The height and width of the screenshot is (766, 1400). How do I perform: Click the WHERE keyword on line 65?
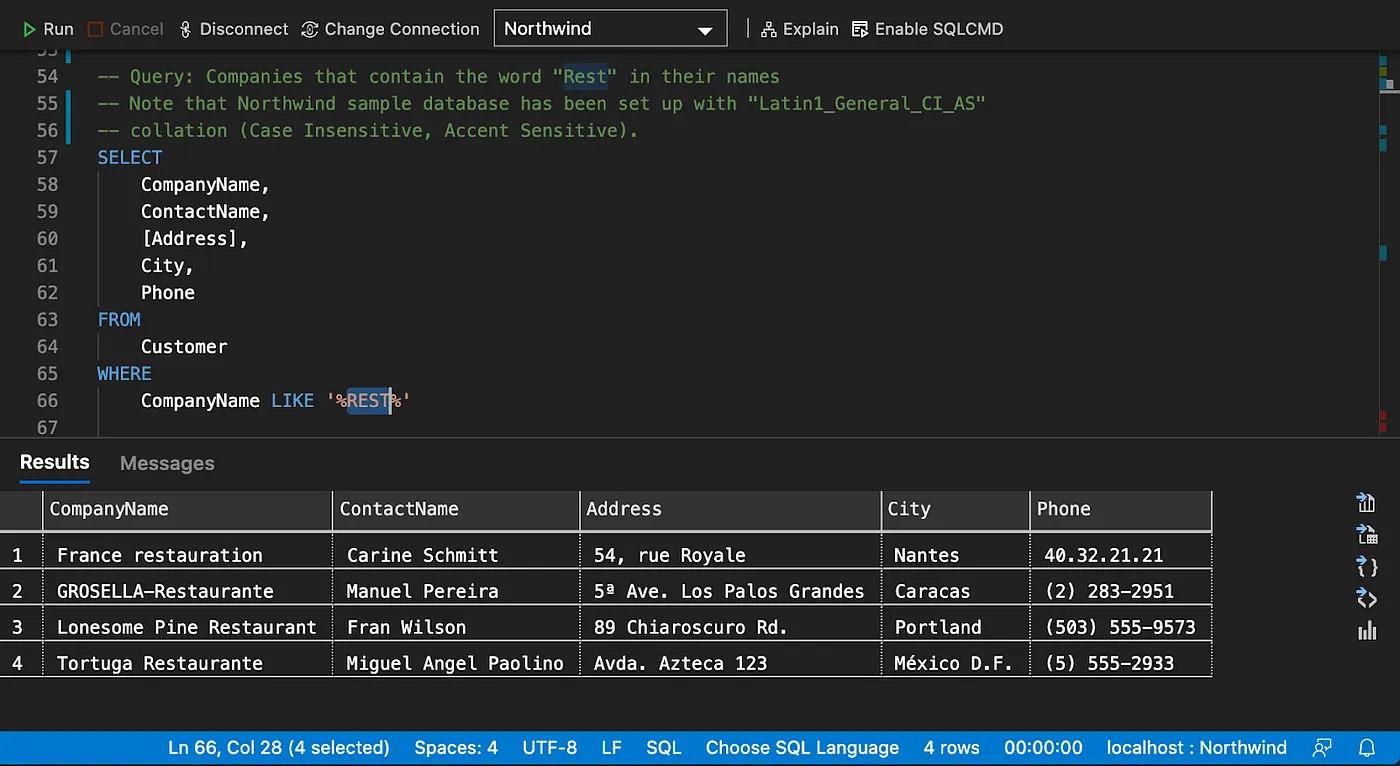tap(124, 373)
